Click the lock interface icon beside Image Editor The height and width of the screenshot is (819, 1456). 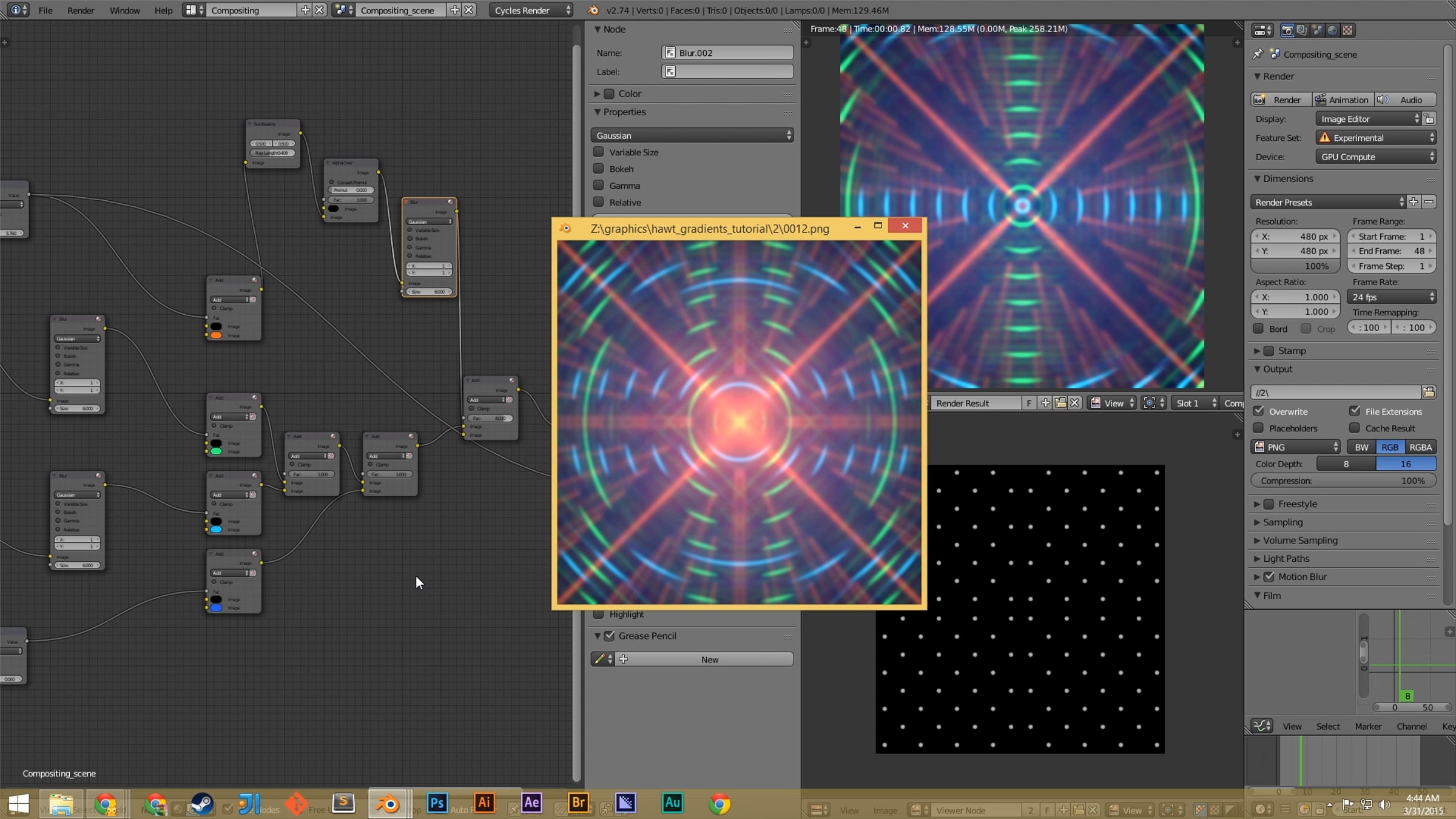(1429, 119)
